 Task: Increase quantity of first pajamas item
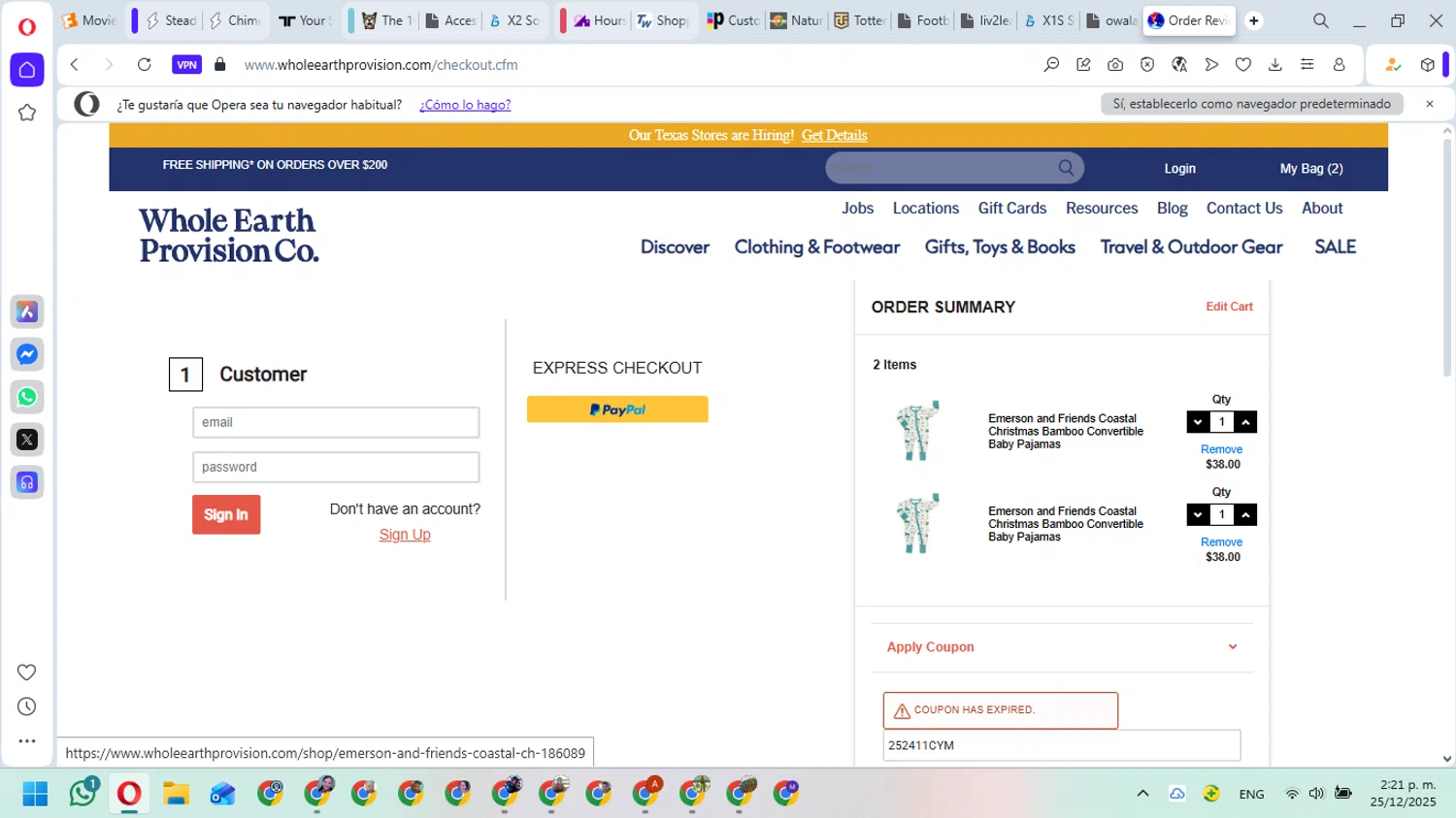[1245, 422]
